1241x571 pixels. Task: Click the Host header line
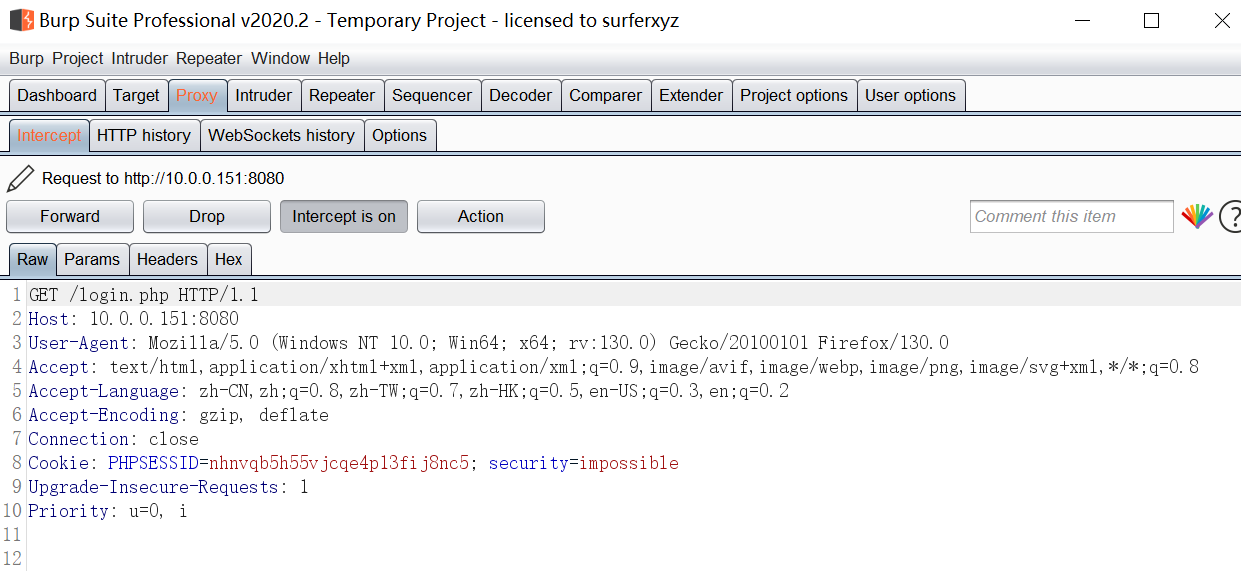pos(134,319)
